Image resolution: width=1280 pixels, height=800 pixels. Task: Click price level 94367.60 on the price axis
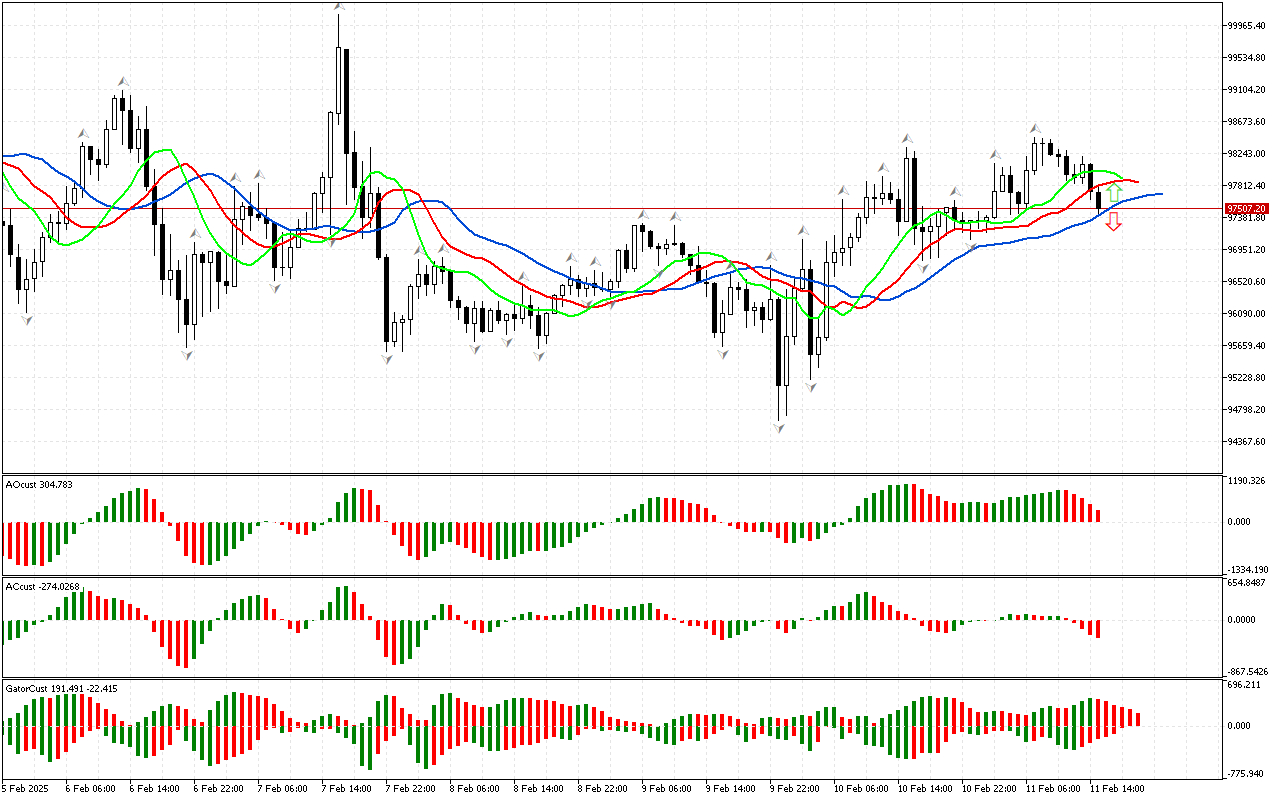pos(1246,442)
